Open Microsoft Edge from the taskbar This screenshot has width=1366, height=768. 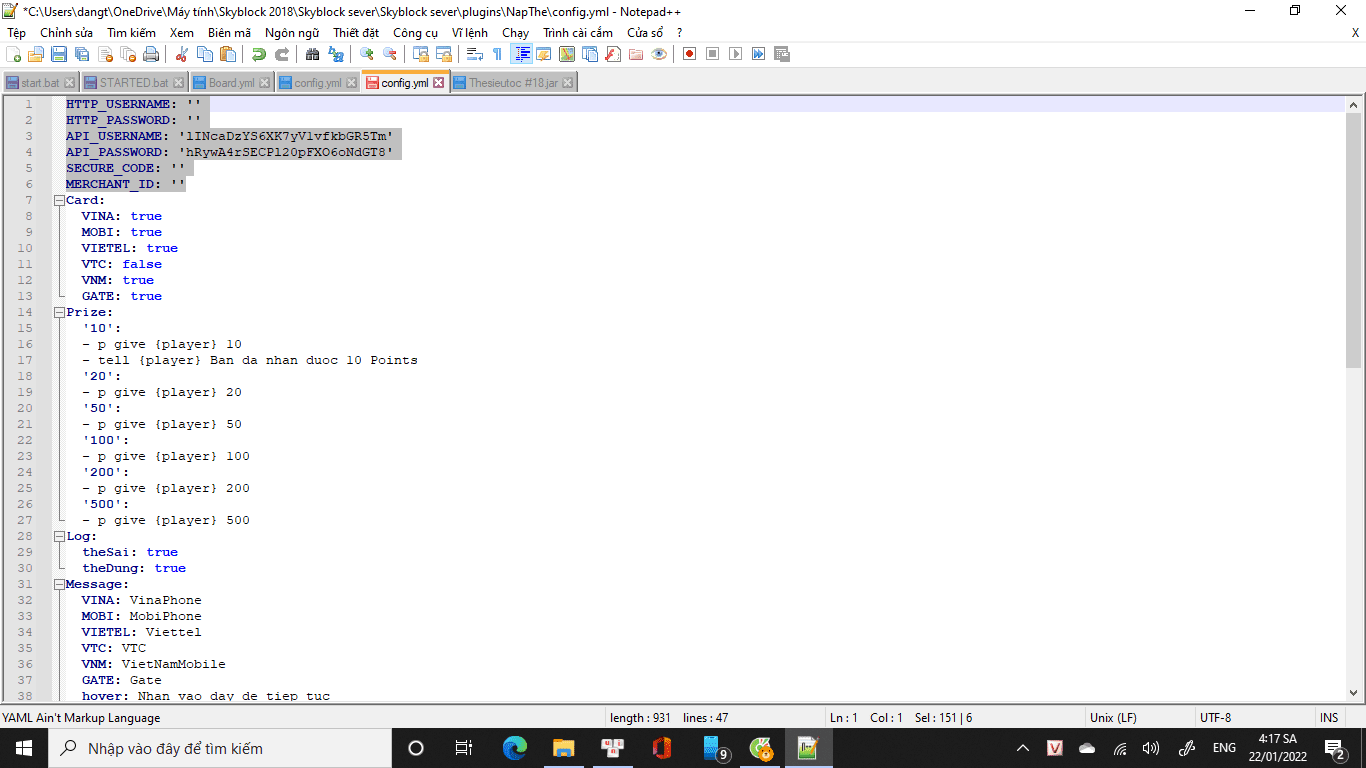(x=515, y=748)
